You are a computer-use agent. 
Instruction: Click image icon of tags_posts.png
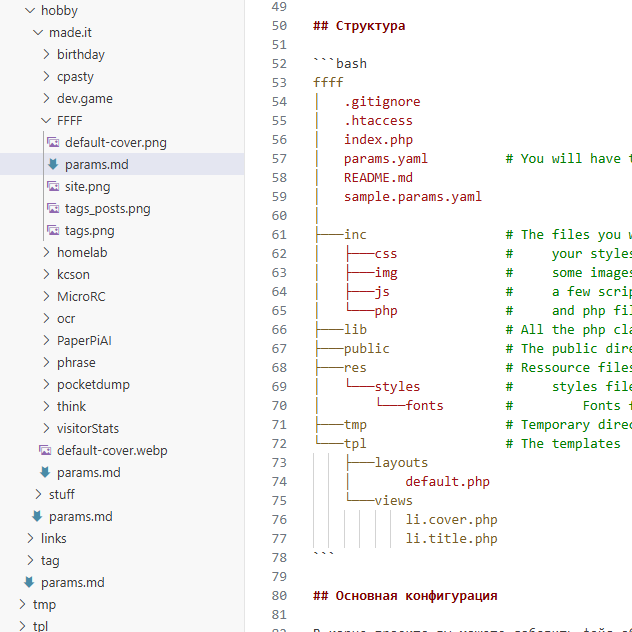click(x=53, y=208)
